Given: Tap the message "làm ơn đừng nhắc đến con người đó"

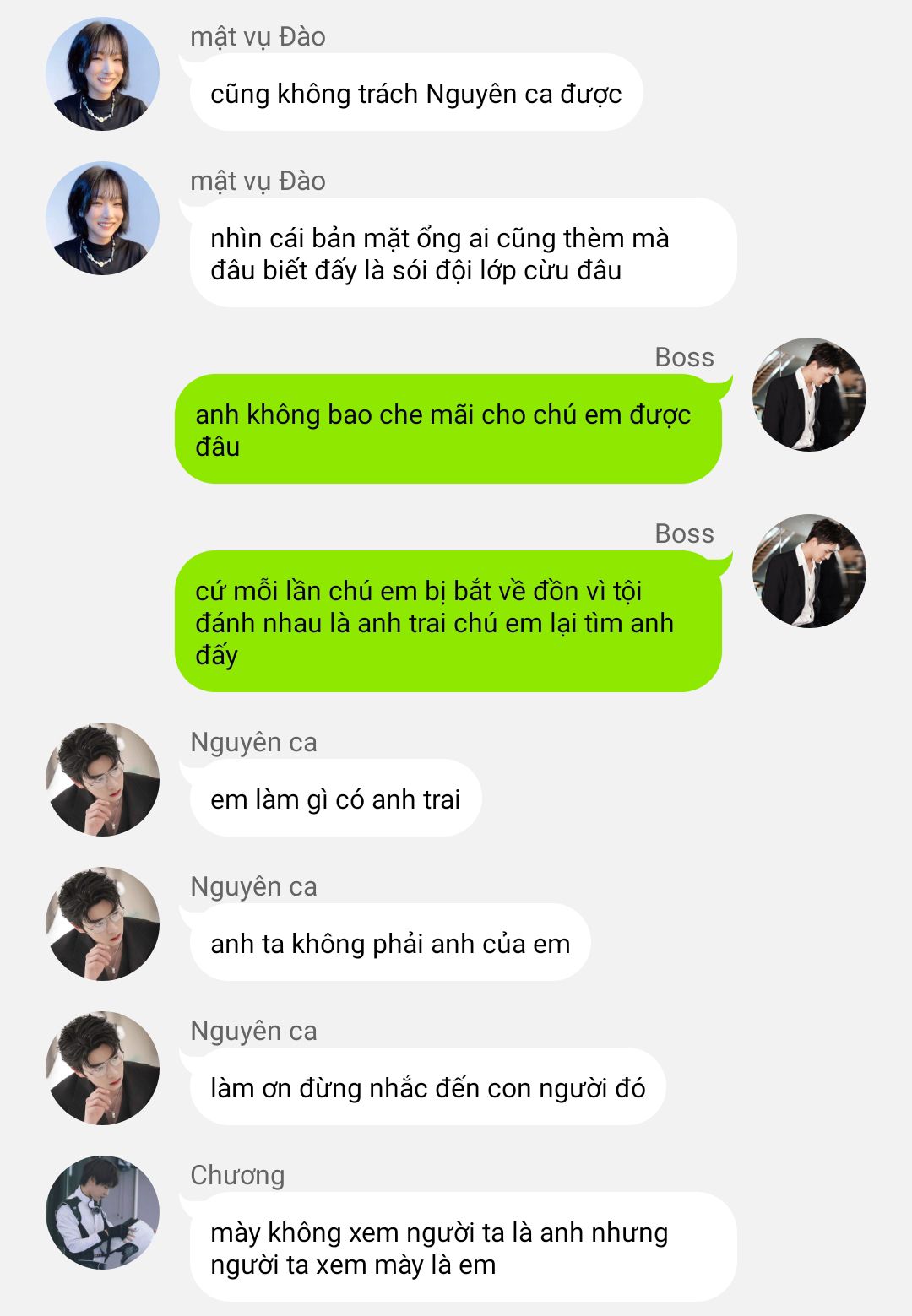Looking at the screenshot, I should click(x=427, y=1087).
